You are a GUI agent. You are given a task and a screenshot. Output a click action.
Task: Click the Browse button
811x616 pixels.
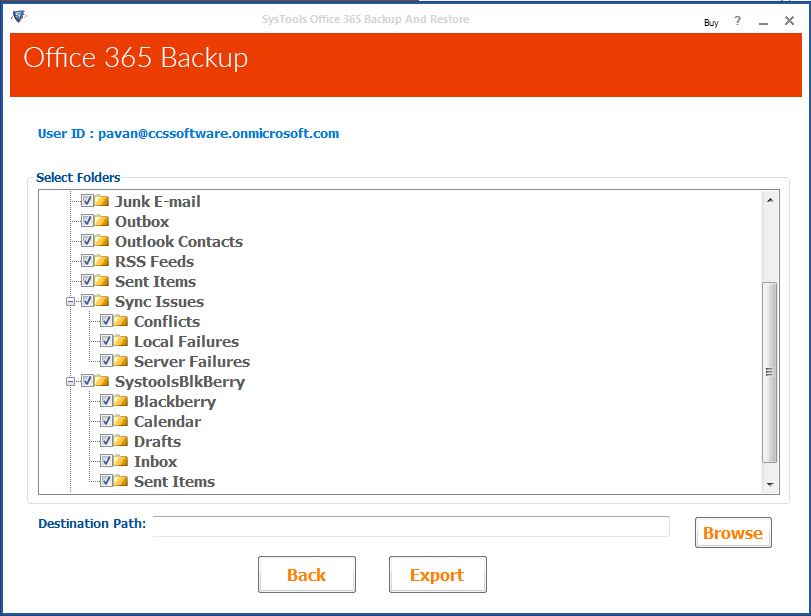click(733, 532)
